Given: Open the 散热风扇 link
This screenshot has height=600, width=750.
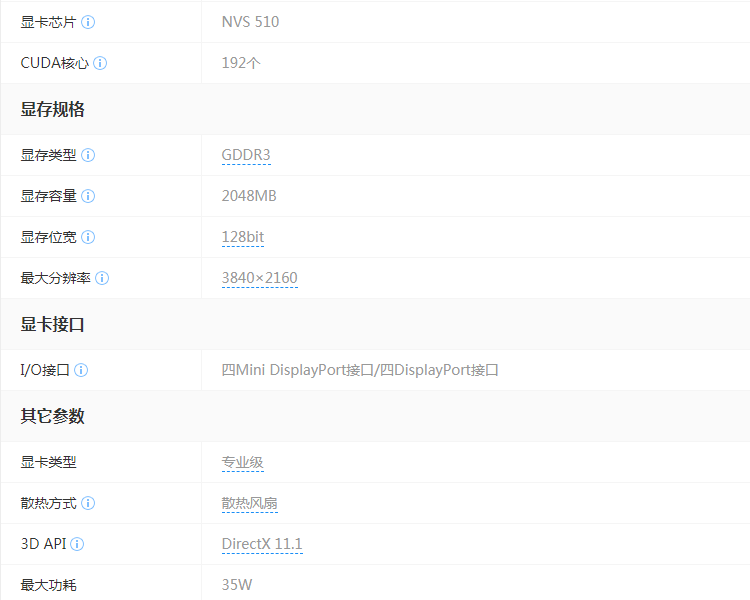Looking at the screenshot, I should click(x=250, y=503).
